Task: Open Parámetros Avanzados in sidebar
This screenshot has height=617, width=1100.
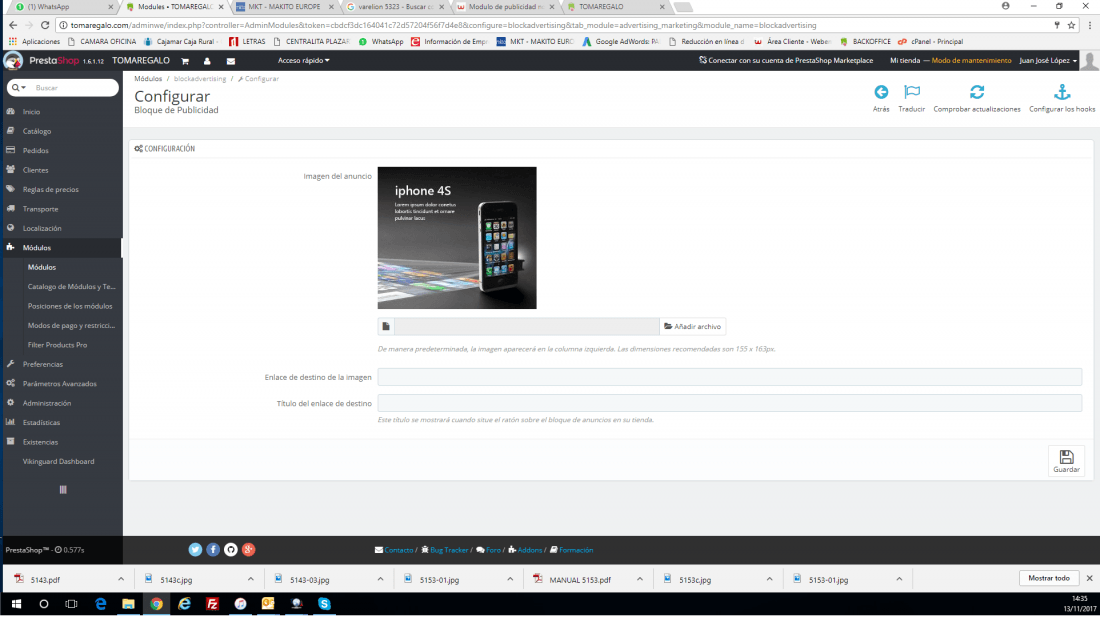Action: (62, 384)
